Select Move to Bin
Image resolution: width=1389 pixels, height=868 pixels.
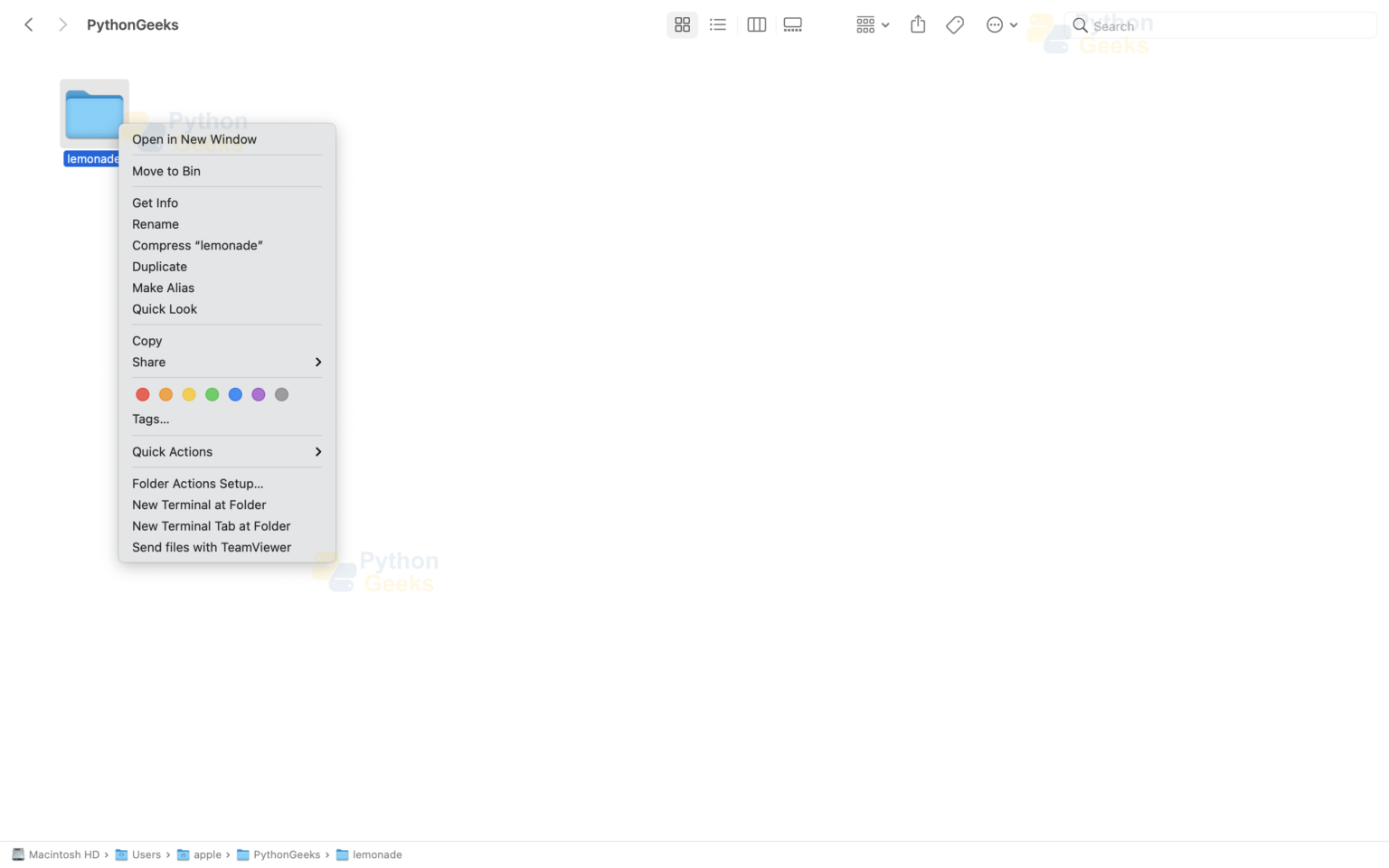[x=166, y=172]
